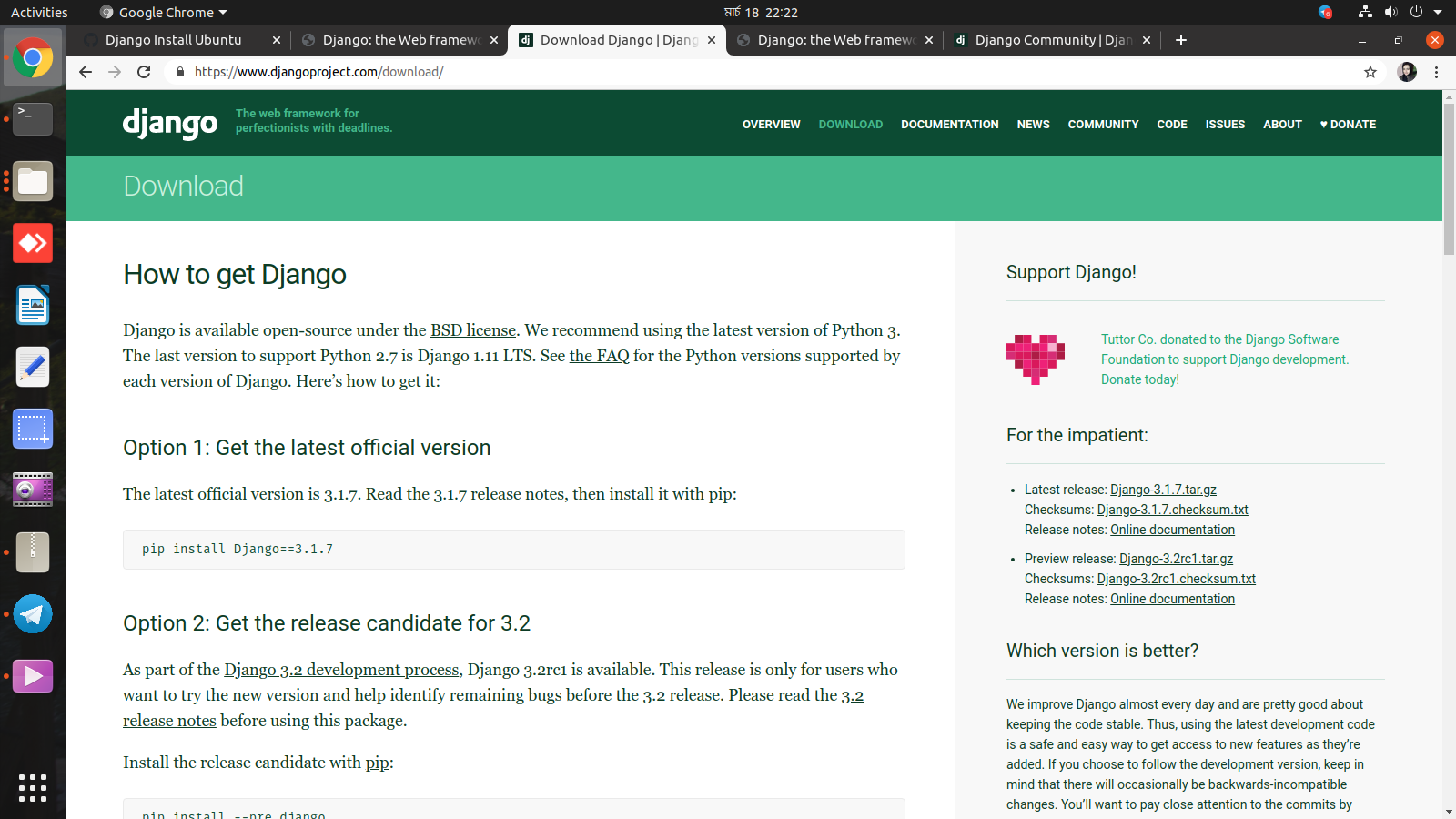Go to Documentation in site navigation

point(950,125)
